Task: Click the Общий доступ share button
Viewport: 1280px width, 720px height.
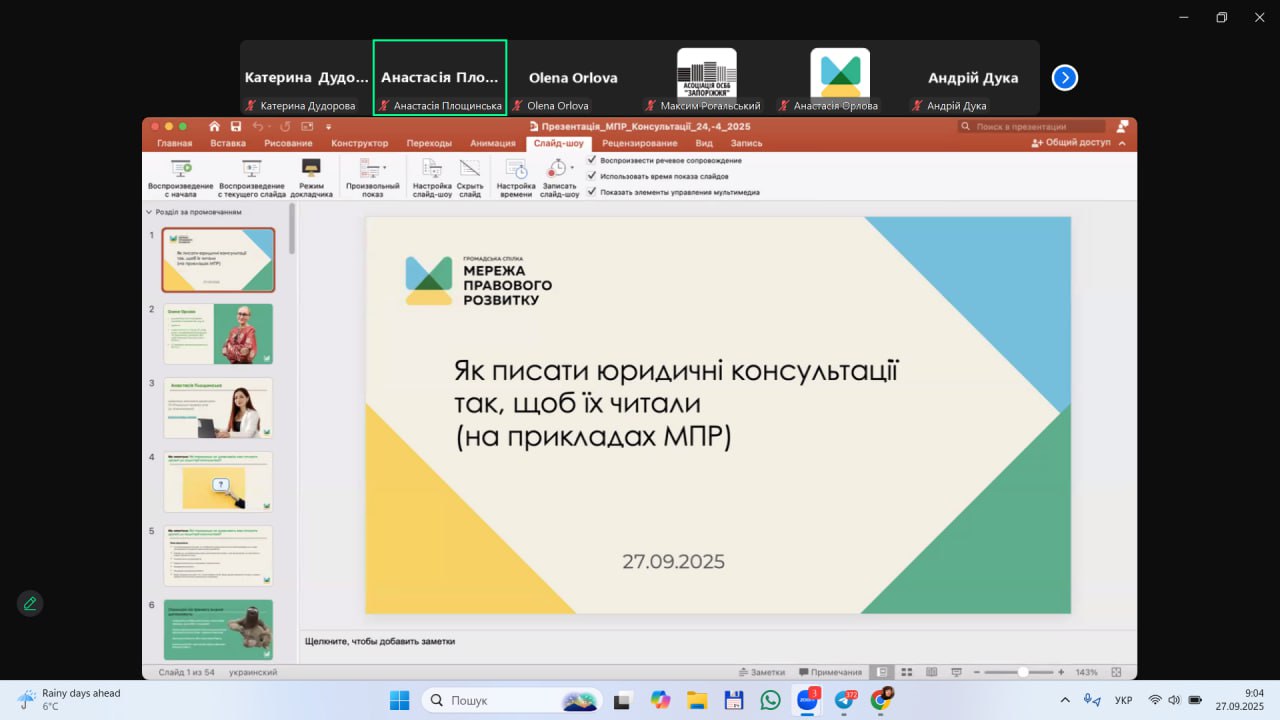Action: (x=1071, y=143)
